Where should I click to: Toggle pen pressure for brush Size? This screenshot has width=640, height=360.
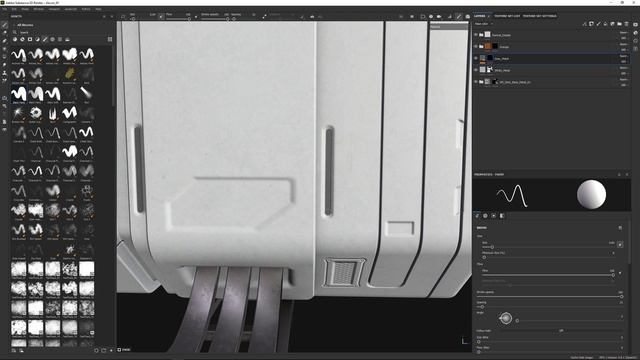[620, 244]
